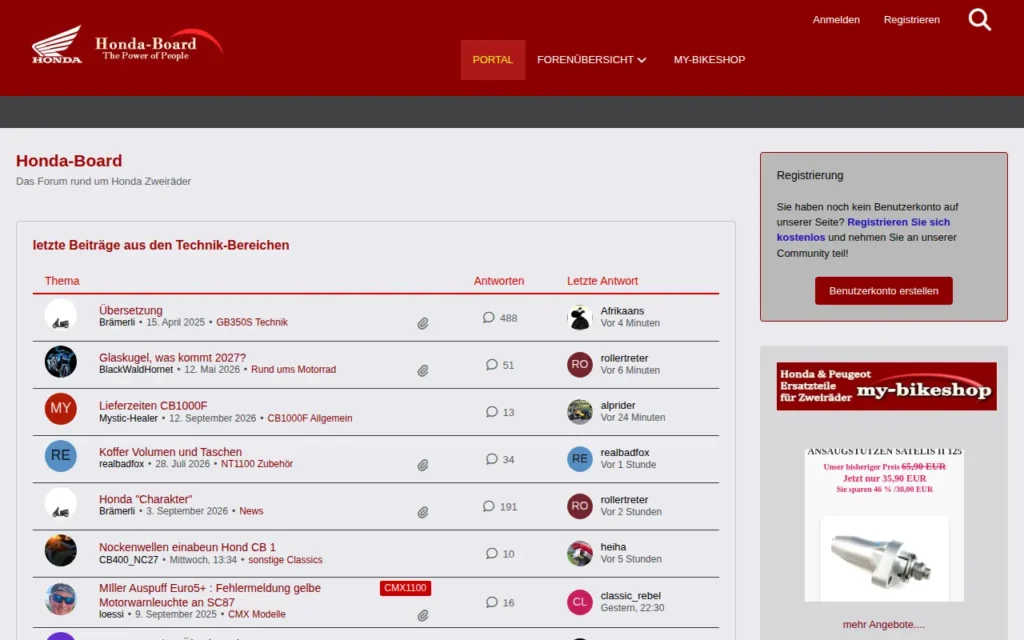Image resolution: width=1024 pixels, height=640 pixels.
Task: Follow the mehr Angebote.... link
Action: 884,624
